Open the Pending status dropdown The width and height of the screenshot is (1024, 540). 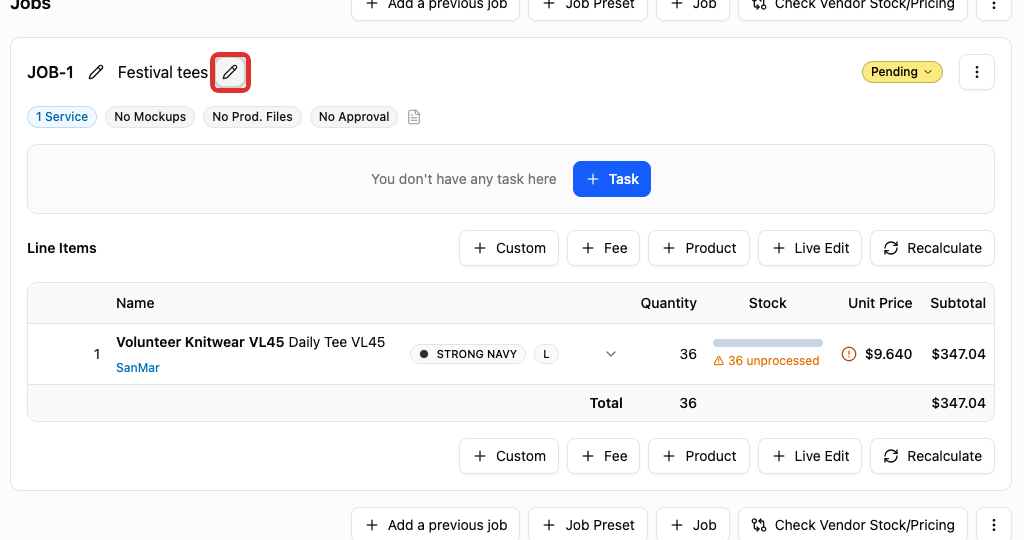point(902,72)
